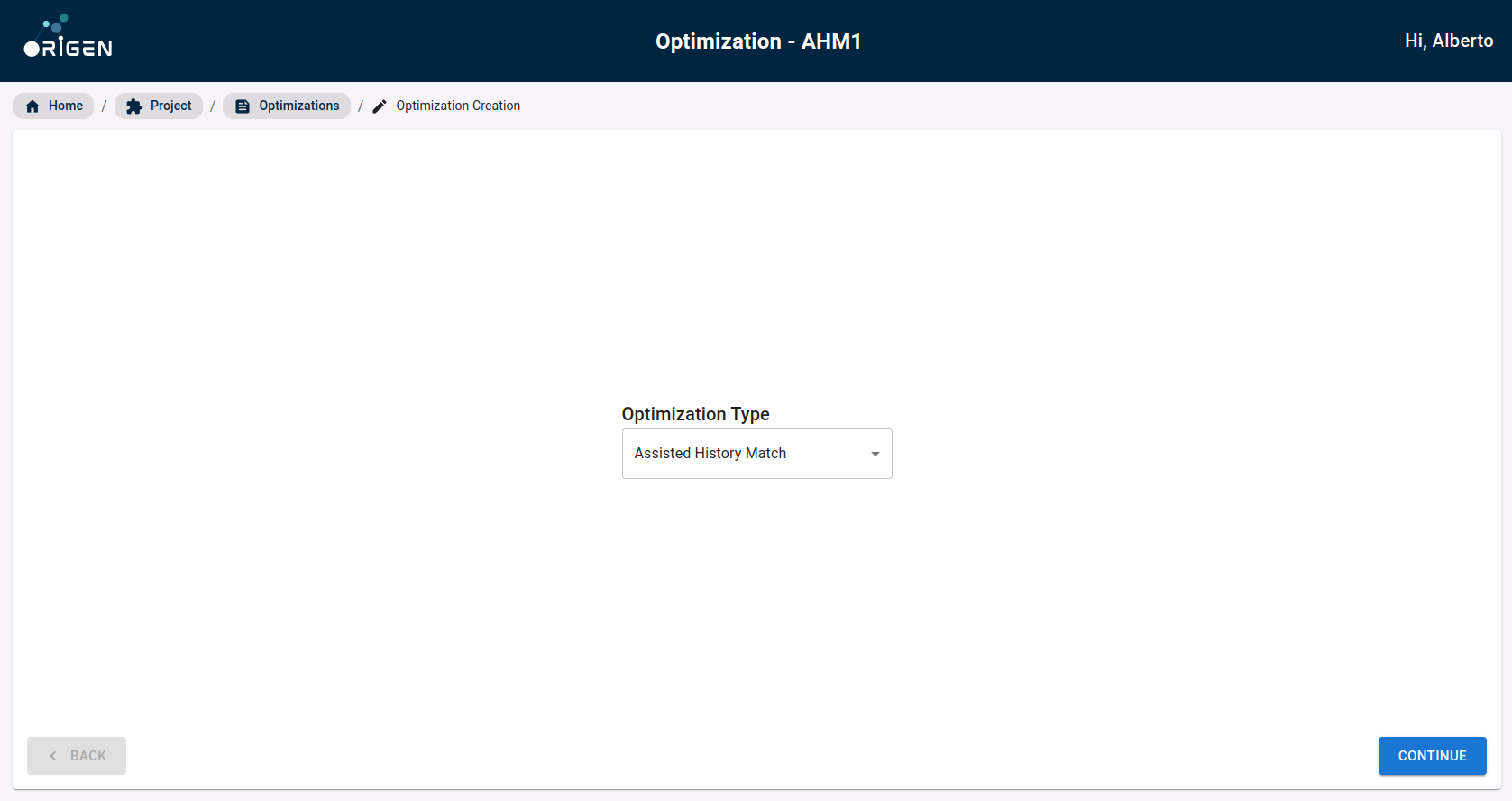
Task: Click the pencil icon beside Optimization Creation
Action: click(380, 106)
